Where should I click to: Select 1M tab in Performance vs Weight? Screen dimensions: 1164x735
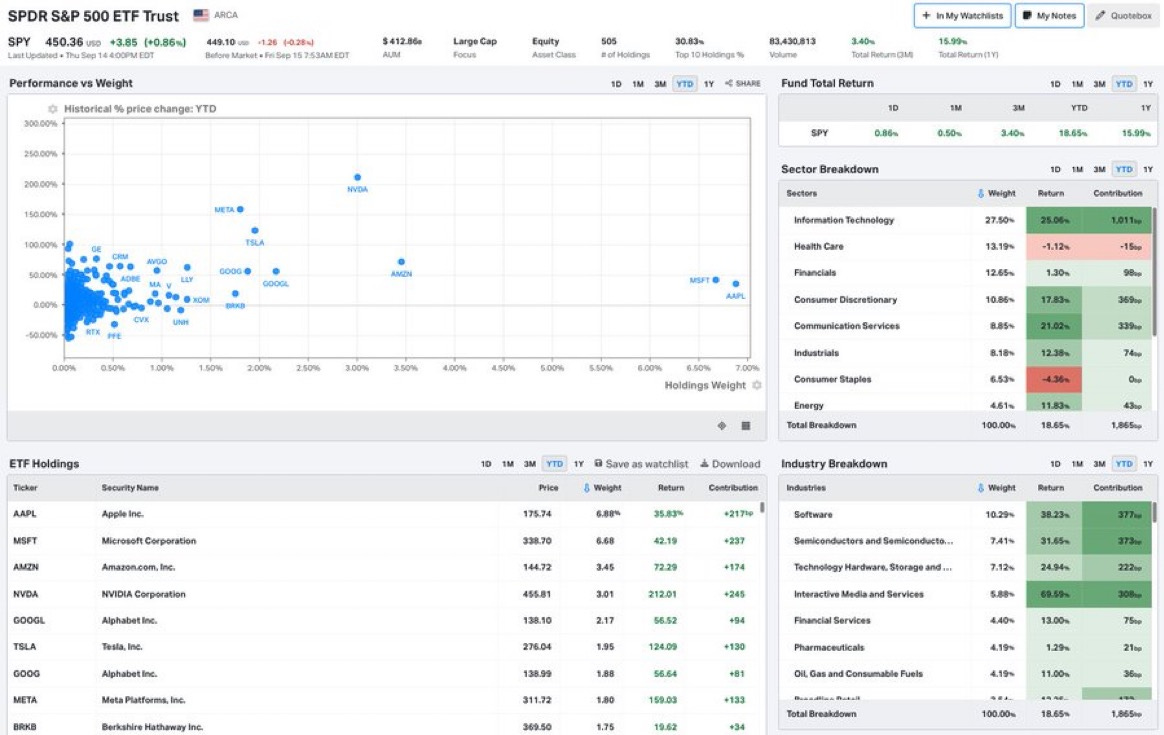(638, 84)
